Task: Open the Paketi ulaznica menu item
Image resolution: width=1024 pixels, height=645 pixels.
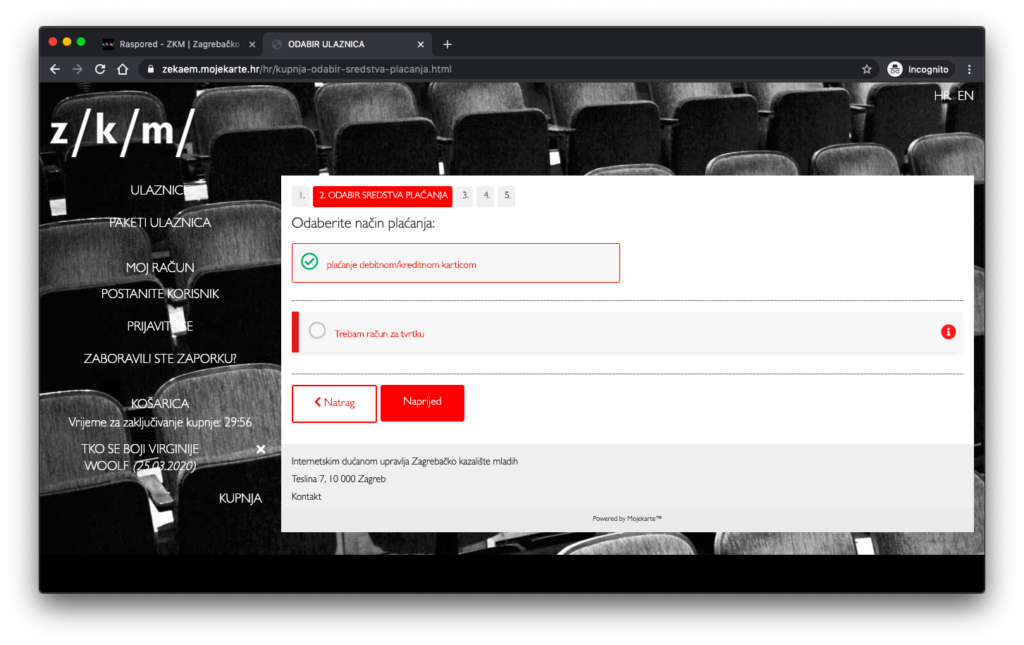Action: click(x=160, y=223)
